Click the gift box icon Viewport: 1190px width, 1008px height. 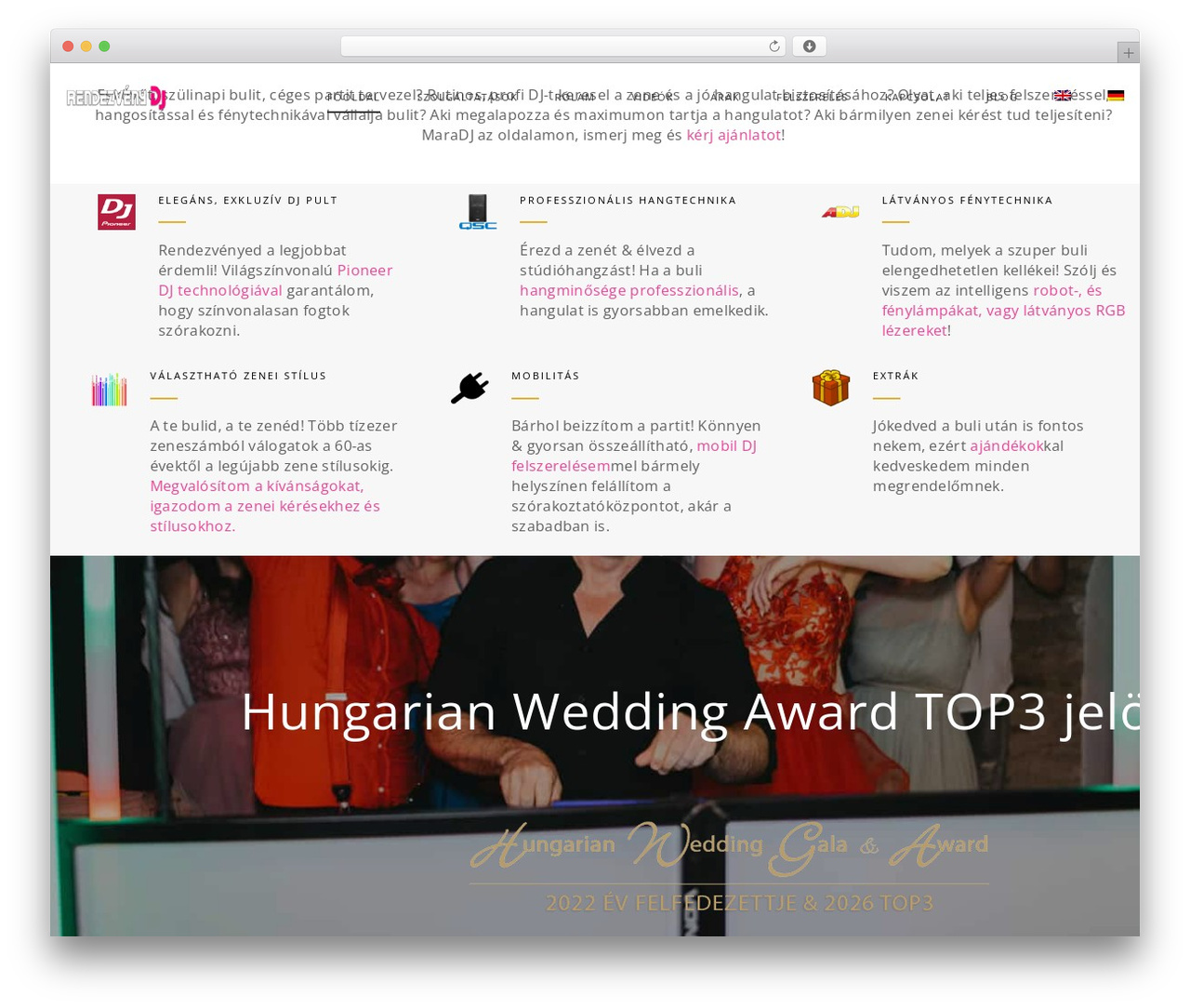pos(831,388)
